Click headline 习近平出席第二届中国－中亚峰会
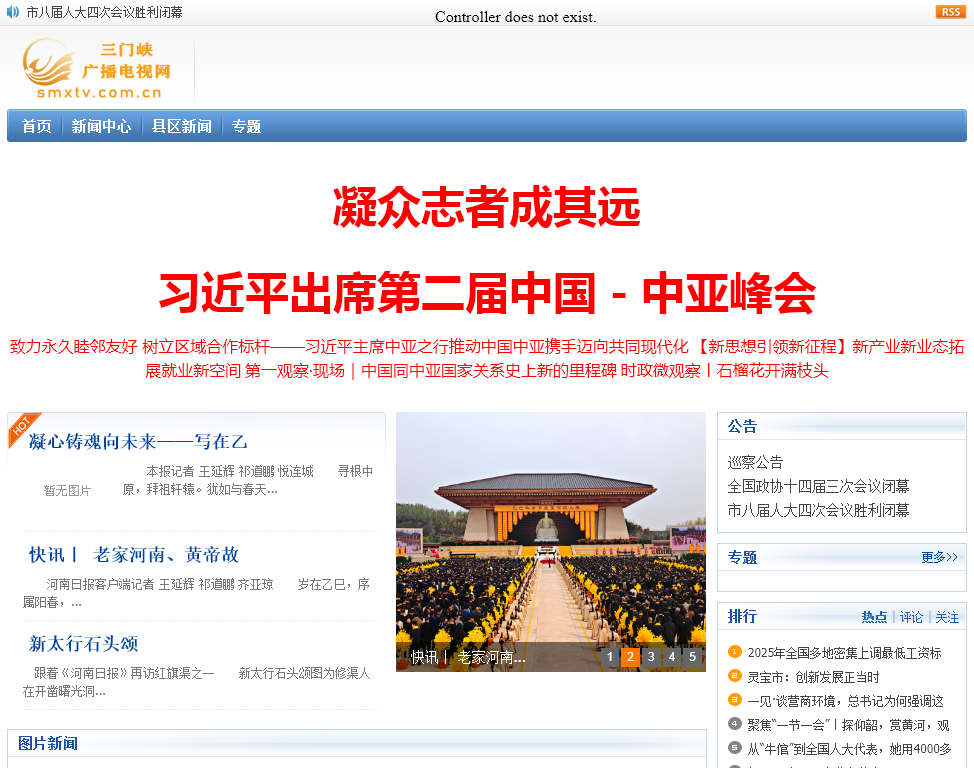974x768 pixels. [487, 292]
